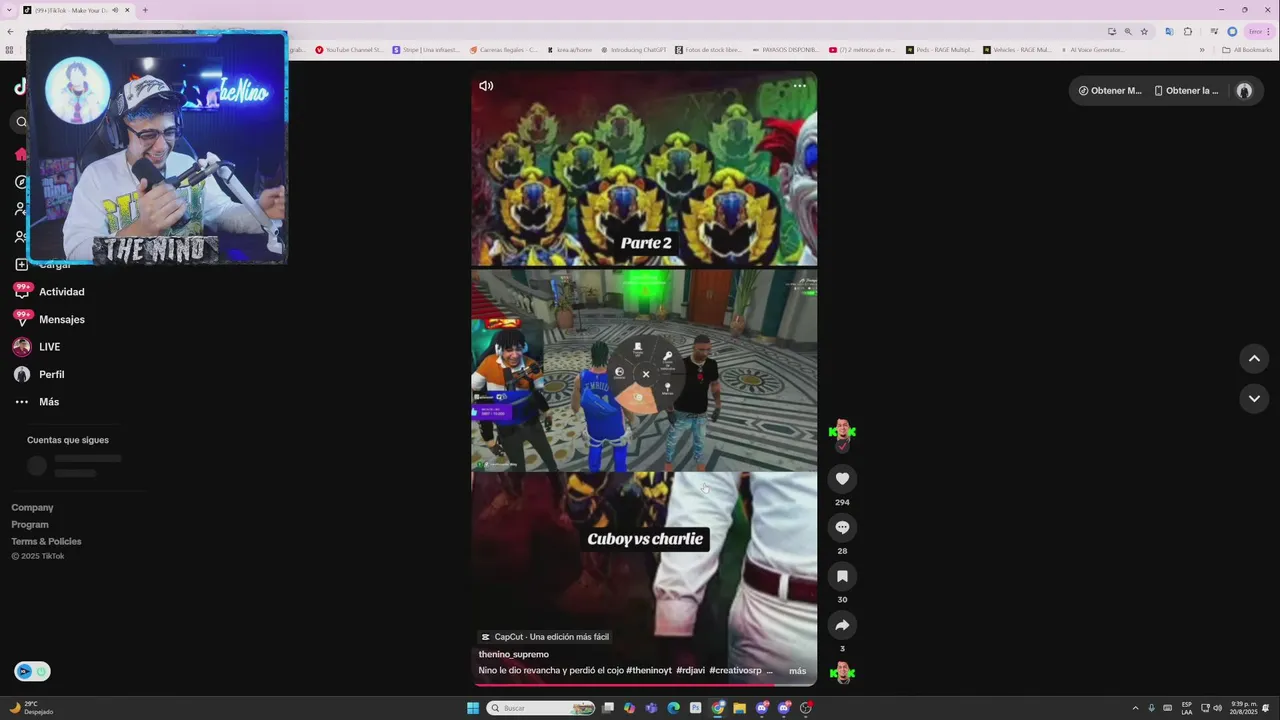Open the clock showing 9:39 p. m.
The width and height of the screenshot is (1280, 720).
[x=1244, y=708]
